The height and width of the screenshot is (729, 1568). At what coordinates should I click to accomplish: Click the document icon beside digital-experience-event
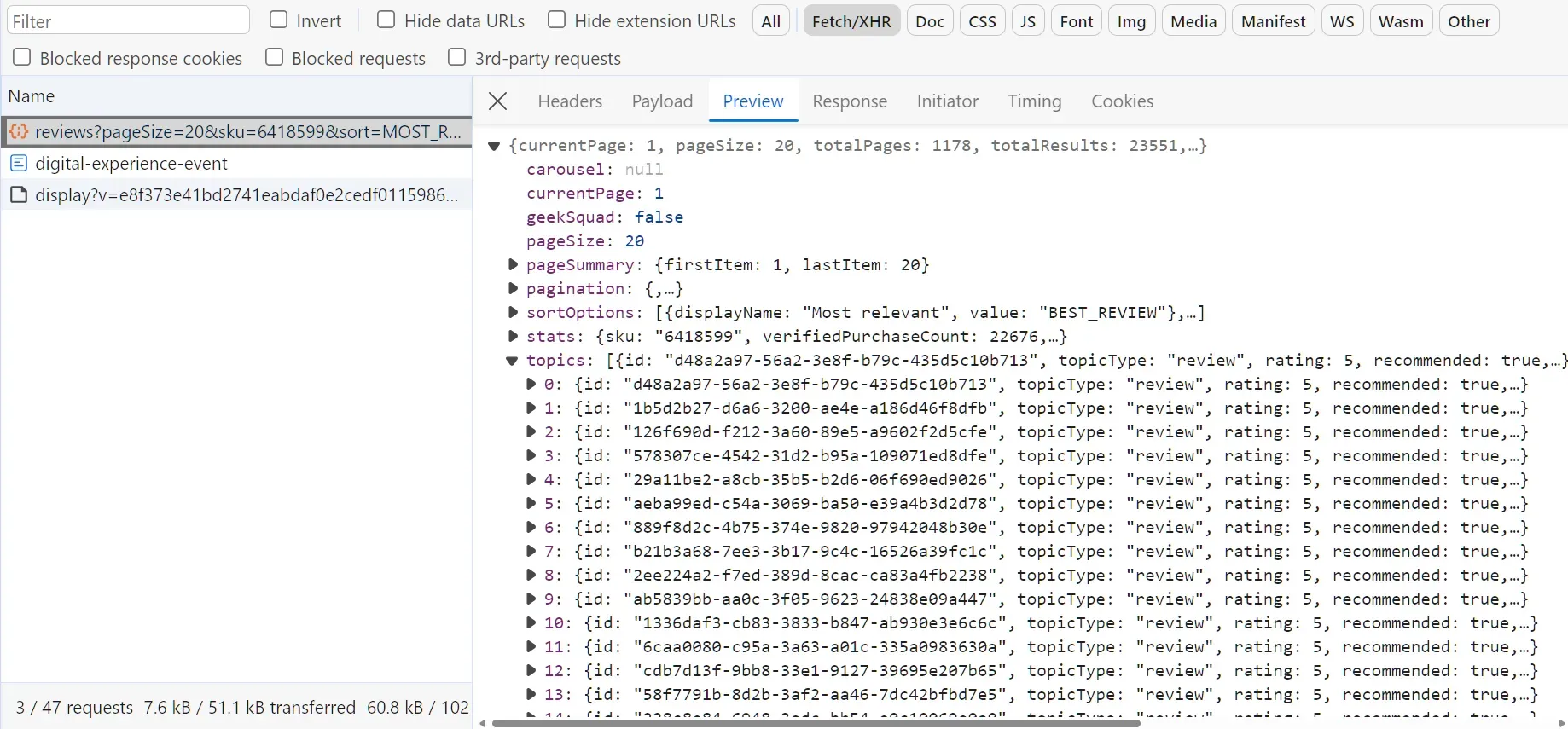(x=19, y=163)
